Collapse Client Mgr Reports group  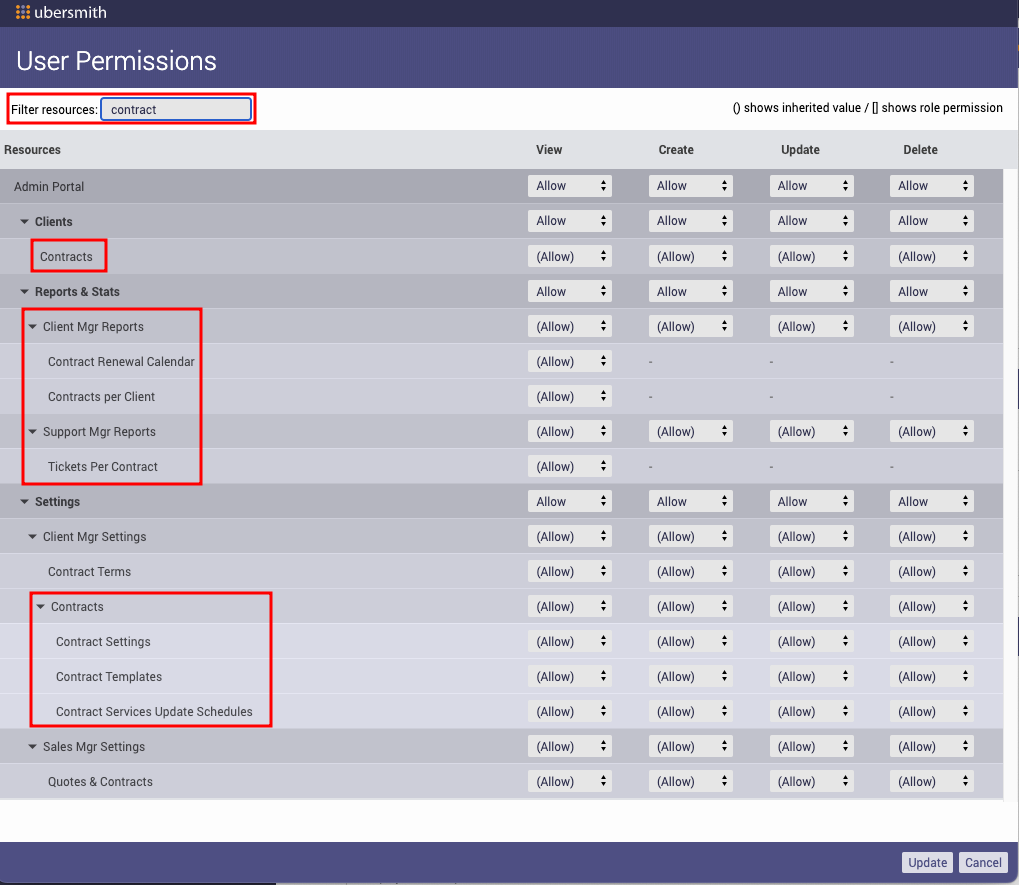pyautogui.click(x=33, y=327)
